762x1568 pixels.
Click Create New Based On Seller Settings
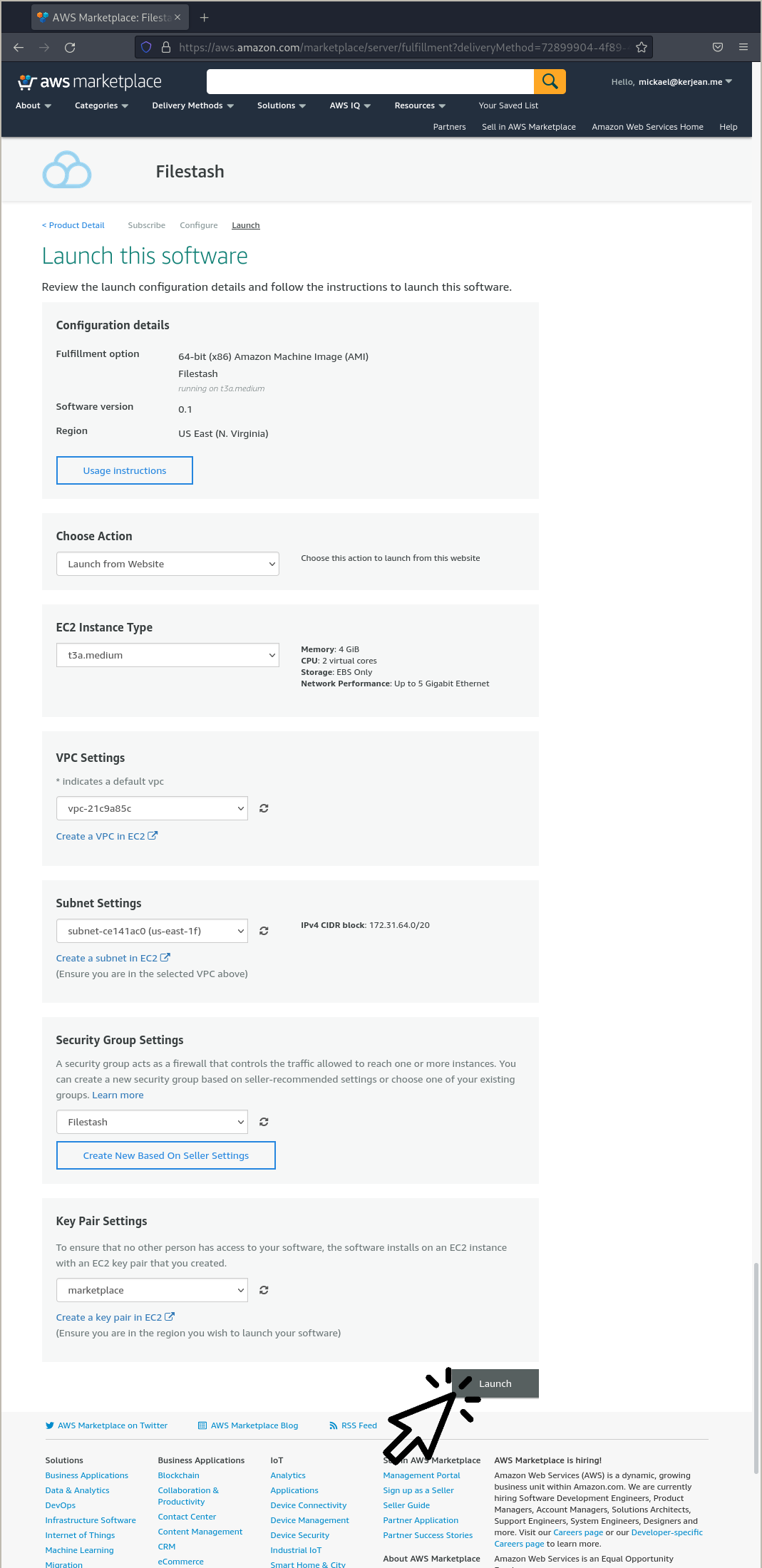pyautogui.click(x=166, y=1155)
